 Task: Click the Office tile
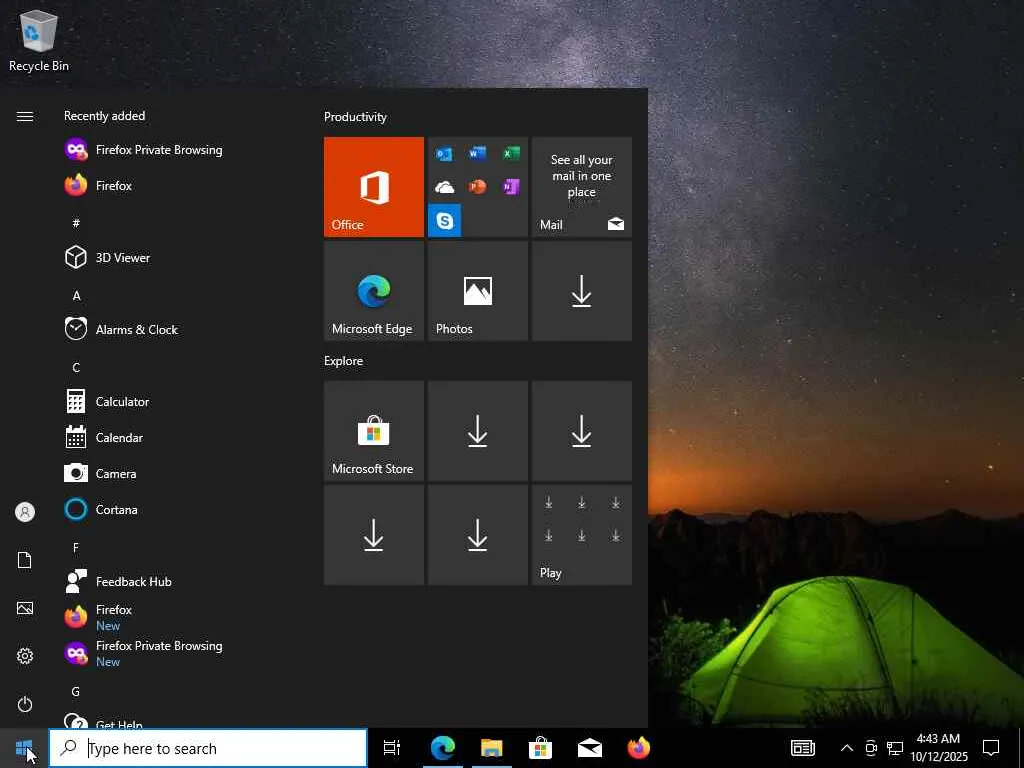click(x=374, y=187)
